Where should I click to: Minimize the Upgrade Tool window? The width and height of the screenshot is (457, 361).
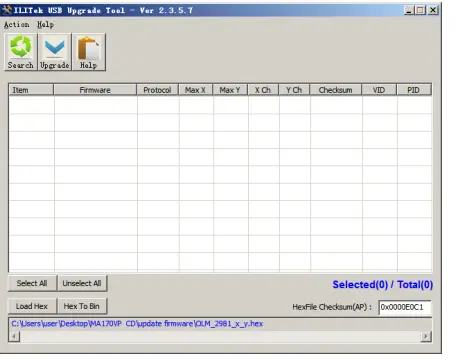tap(409, 10)
